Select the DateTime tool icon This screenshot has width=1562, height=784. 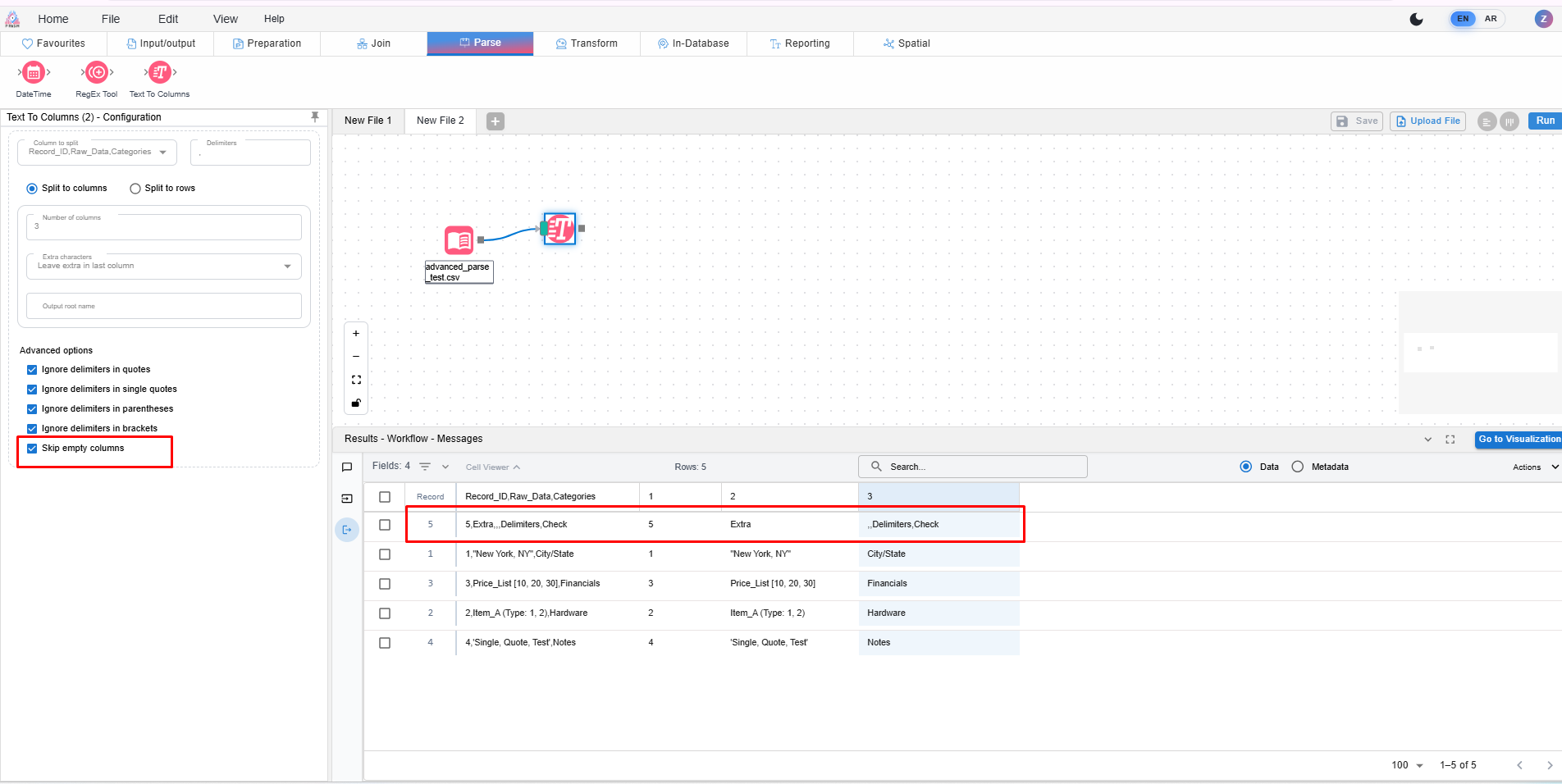point(34,73)
